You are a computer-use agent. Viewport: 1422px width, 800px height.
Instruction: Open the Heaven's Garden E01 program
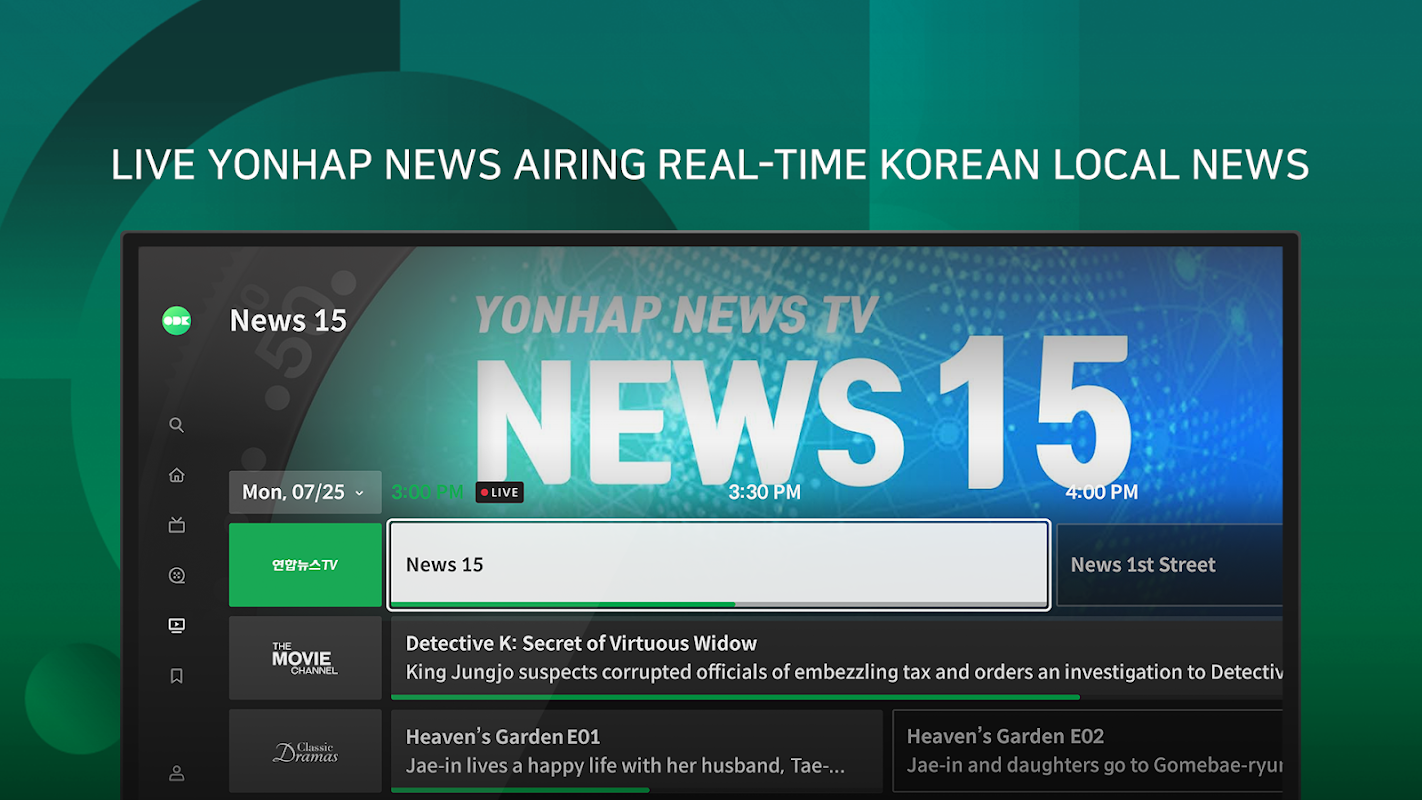click(x=636, y=751)
